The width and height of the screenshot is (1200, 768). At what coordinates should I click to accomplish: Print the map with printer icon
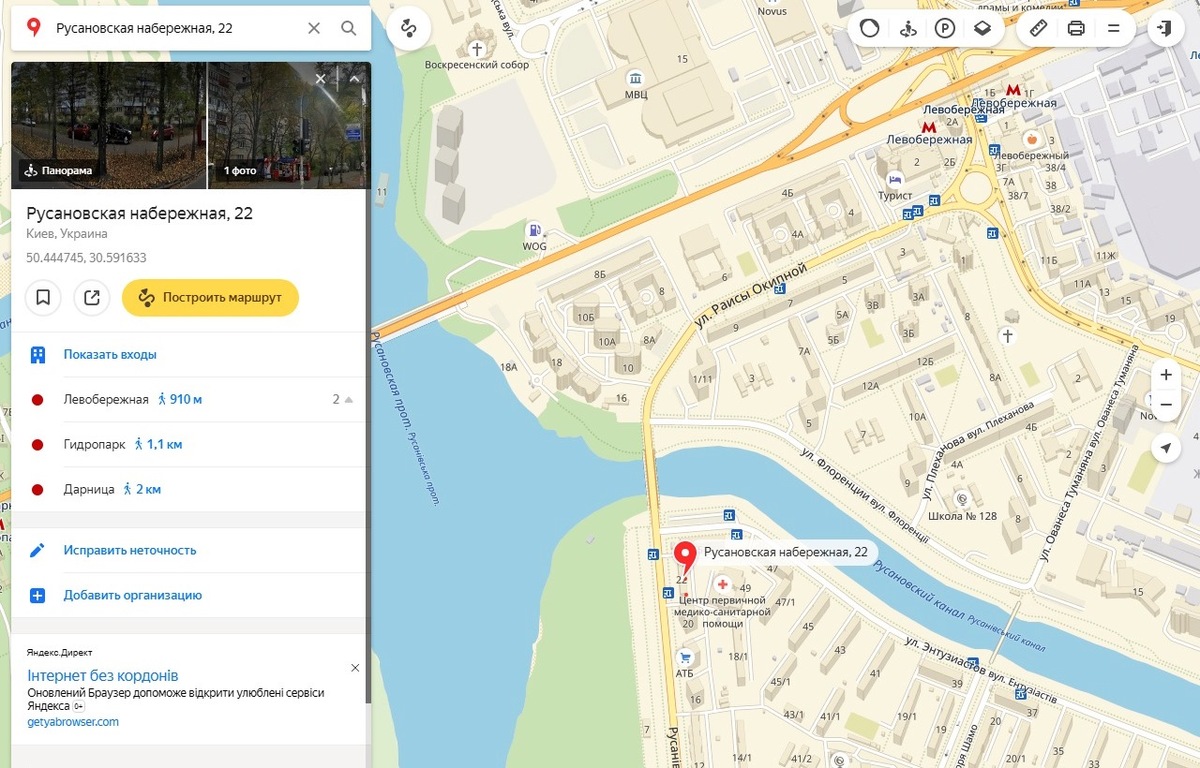tap(1076, 28)
